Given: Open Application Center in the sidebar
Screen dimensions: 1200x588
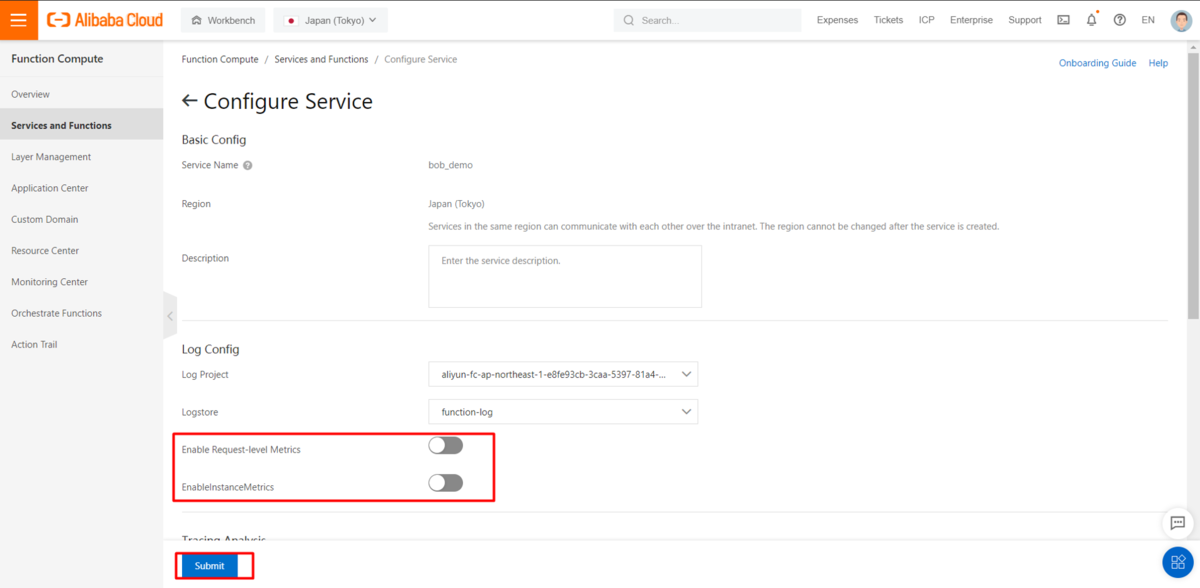Looking at the screenshot, I should click(81, 188).
